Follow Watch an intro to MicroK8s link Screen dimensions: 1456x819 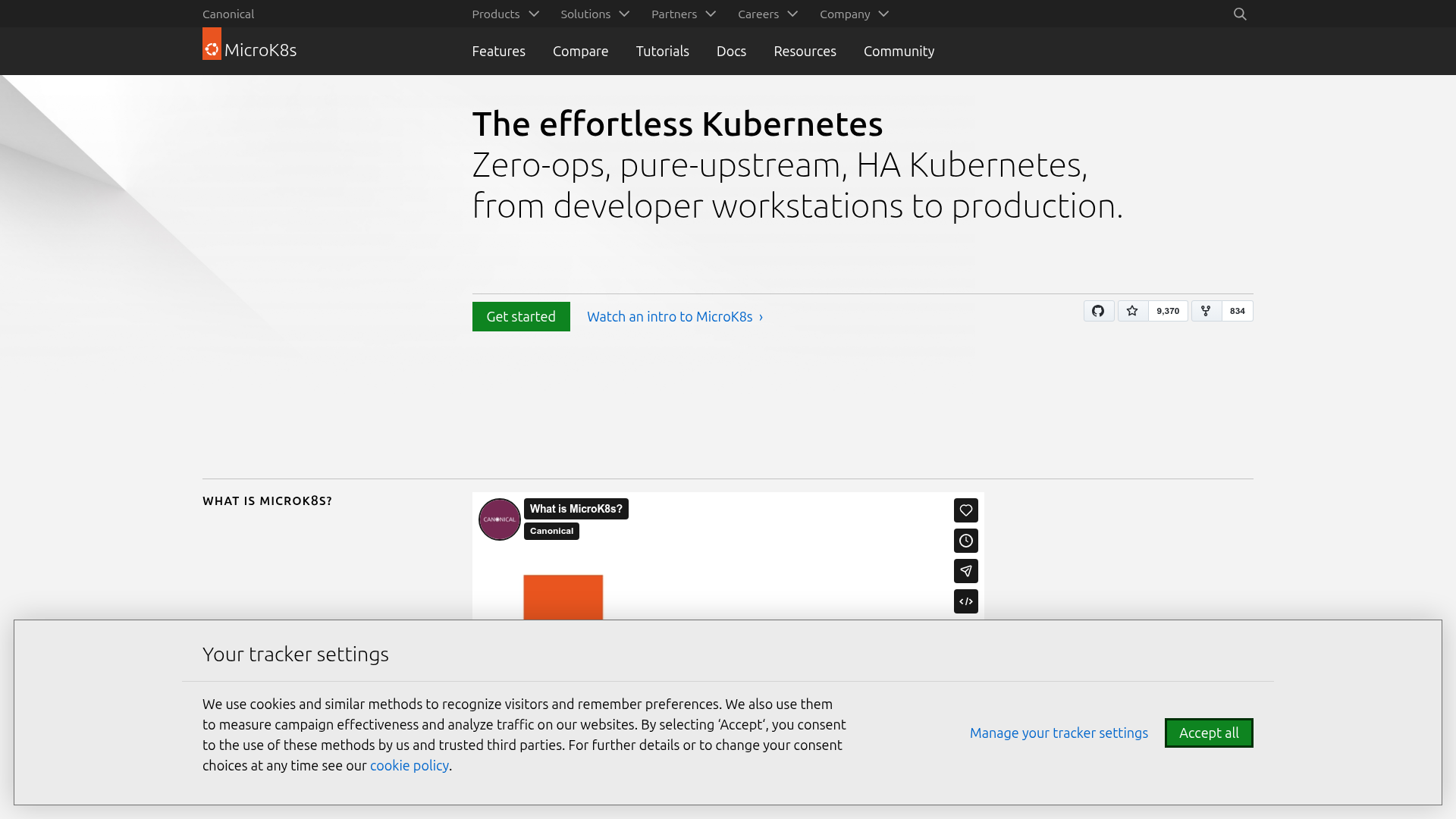tap(675, 316)
